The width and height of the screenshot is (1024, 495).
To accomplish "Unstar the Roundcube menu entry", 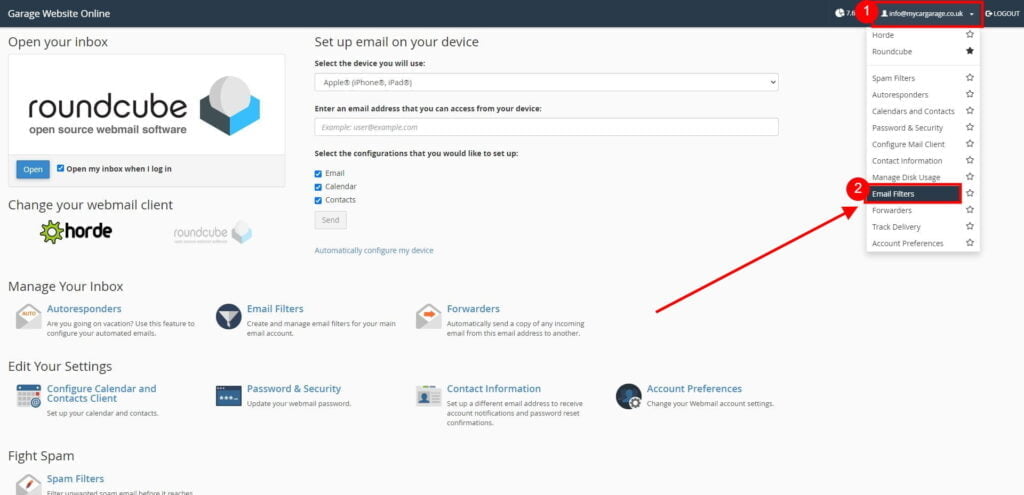I will 970,51.
